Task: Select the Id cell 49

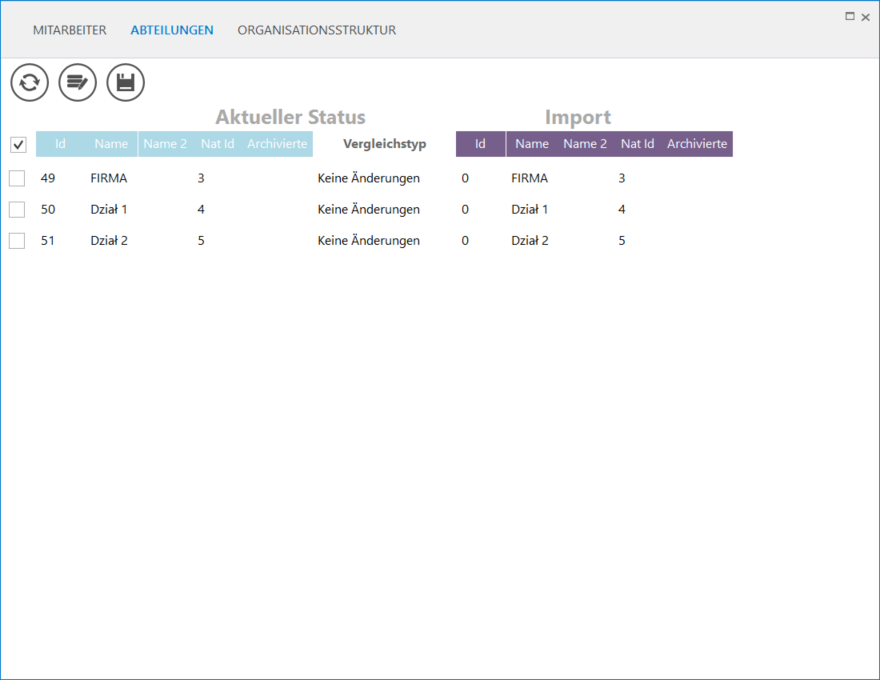Action: tap(48, 178)
